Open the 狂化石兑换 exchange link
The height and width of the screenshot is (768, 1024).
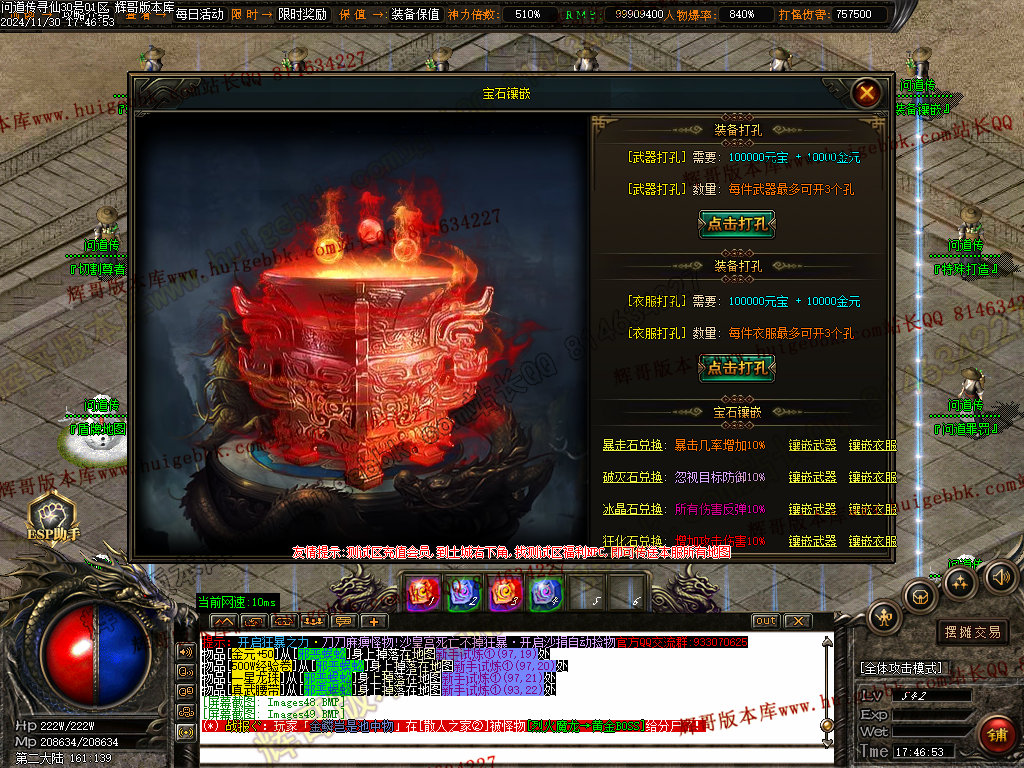(632, 541)
